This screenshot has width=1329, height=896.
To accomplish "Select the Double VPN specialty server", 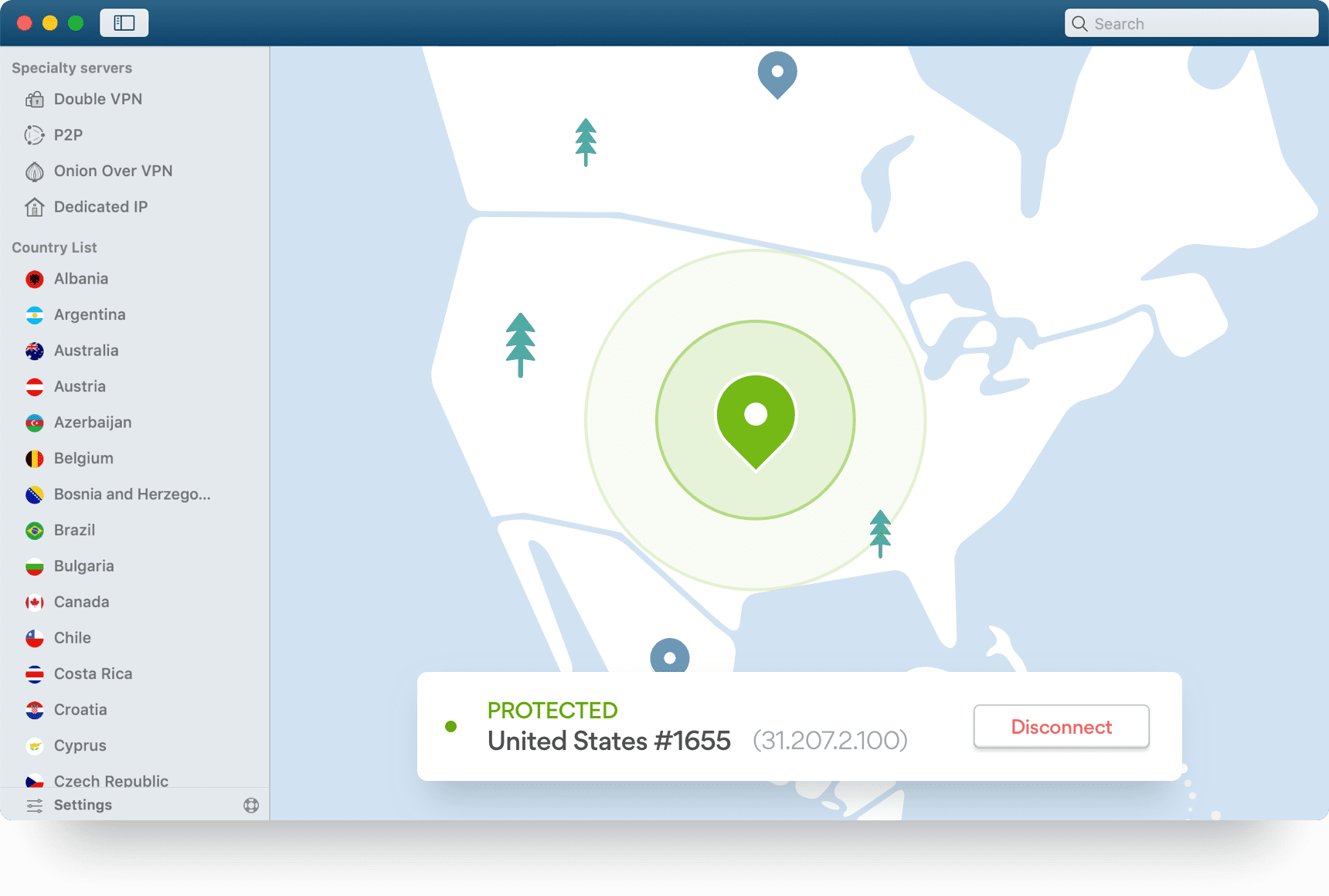I will [x=98, y=99].
